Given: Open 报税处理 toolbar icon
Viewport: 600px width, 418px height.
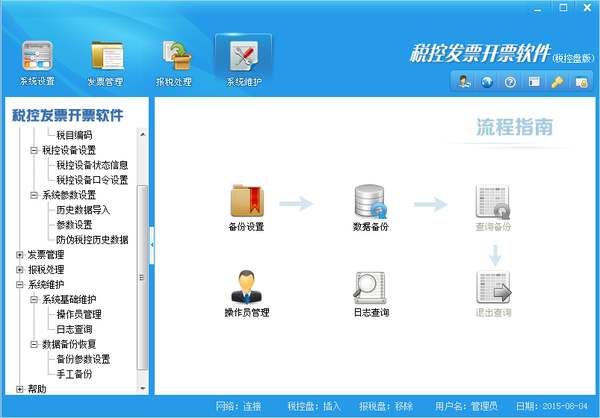Looking at the screenshot, I should [174, 60].
